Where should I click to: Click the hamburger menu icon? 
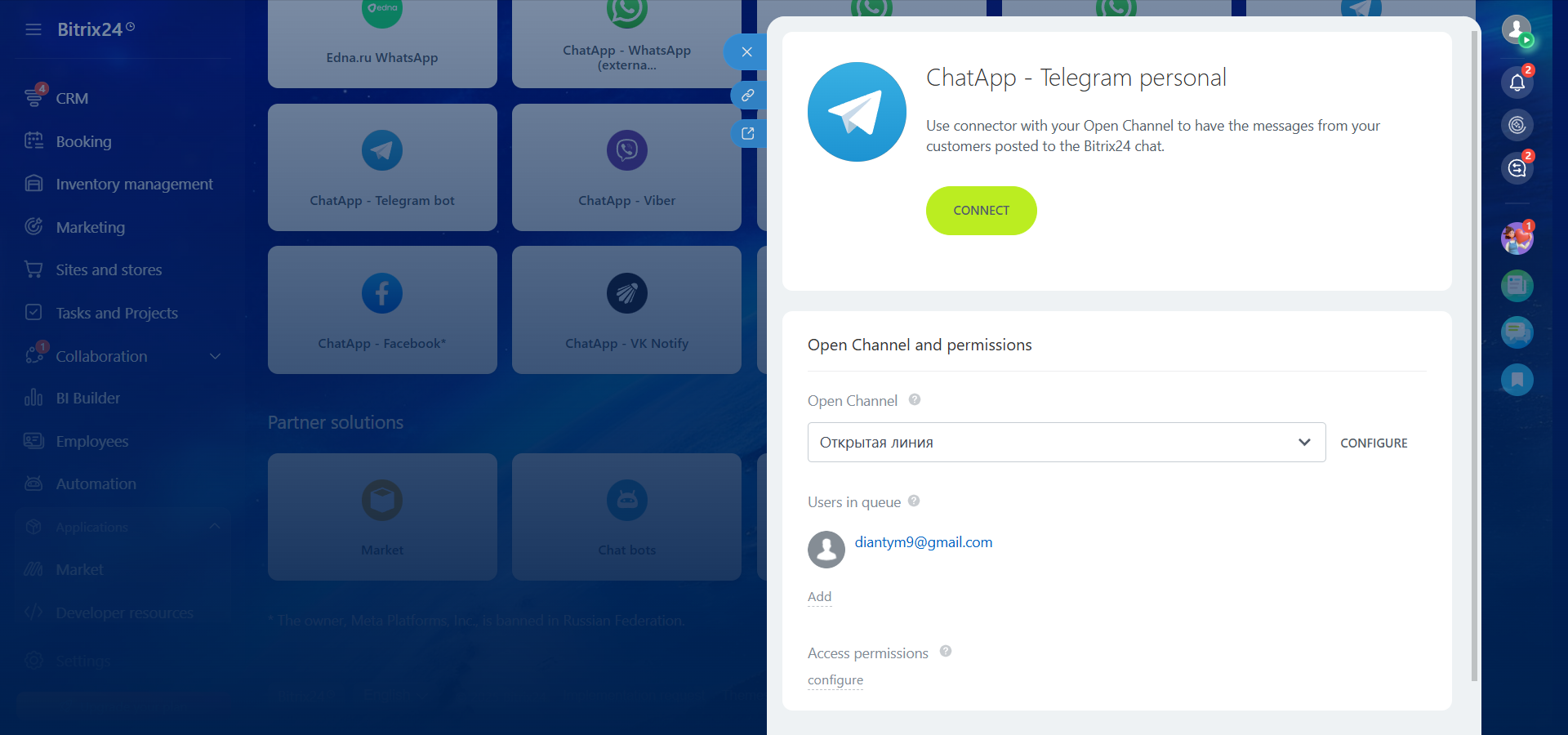(x=33, y=30)
